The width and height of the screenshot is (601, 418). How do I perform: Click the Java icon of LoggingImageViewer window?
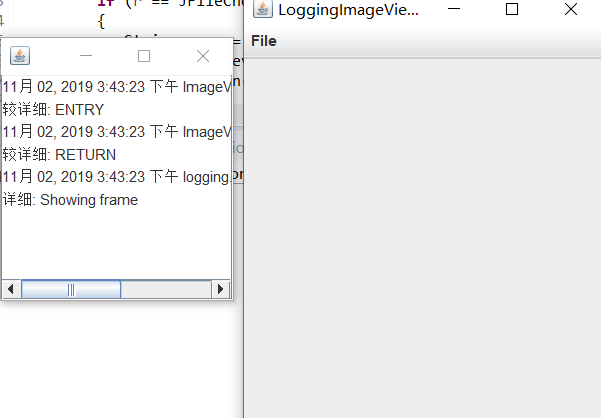[x=263, y=9]
